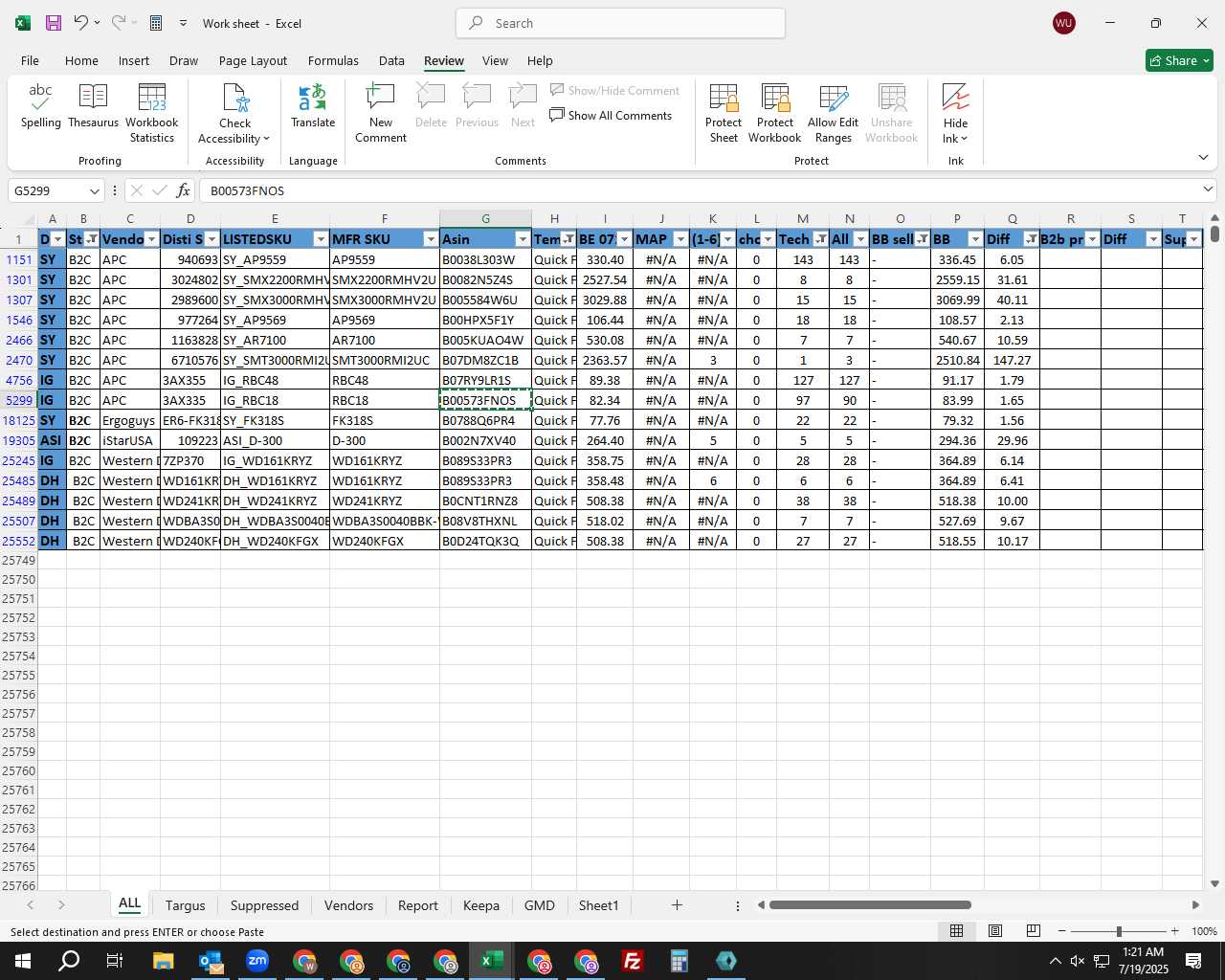Open the Hide Ink dropdown
This screenshot has width=1225, height=980.
coord(955,114)
